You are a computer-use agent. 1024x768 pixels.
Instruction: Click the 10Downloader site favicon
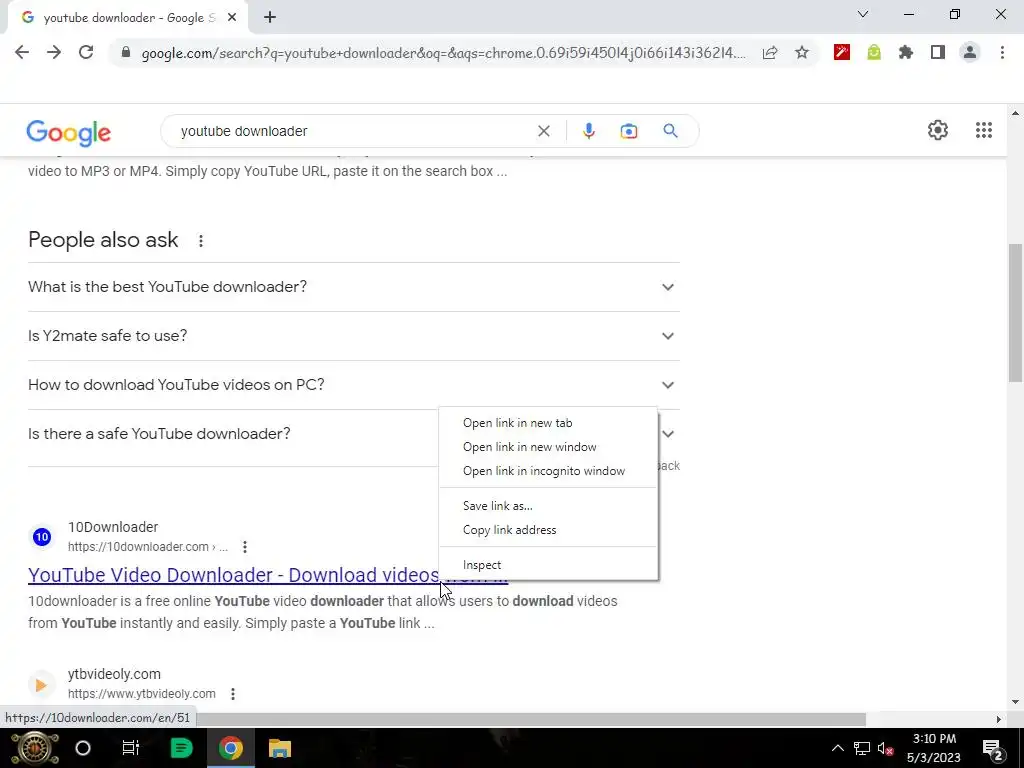tap(42, 537)
